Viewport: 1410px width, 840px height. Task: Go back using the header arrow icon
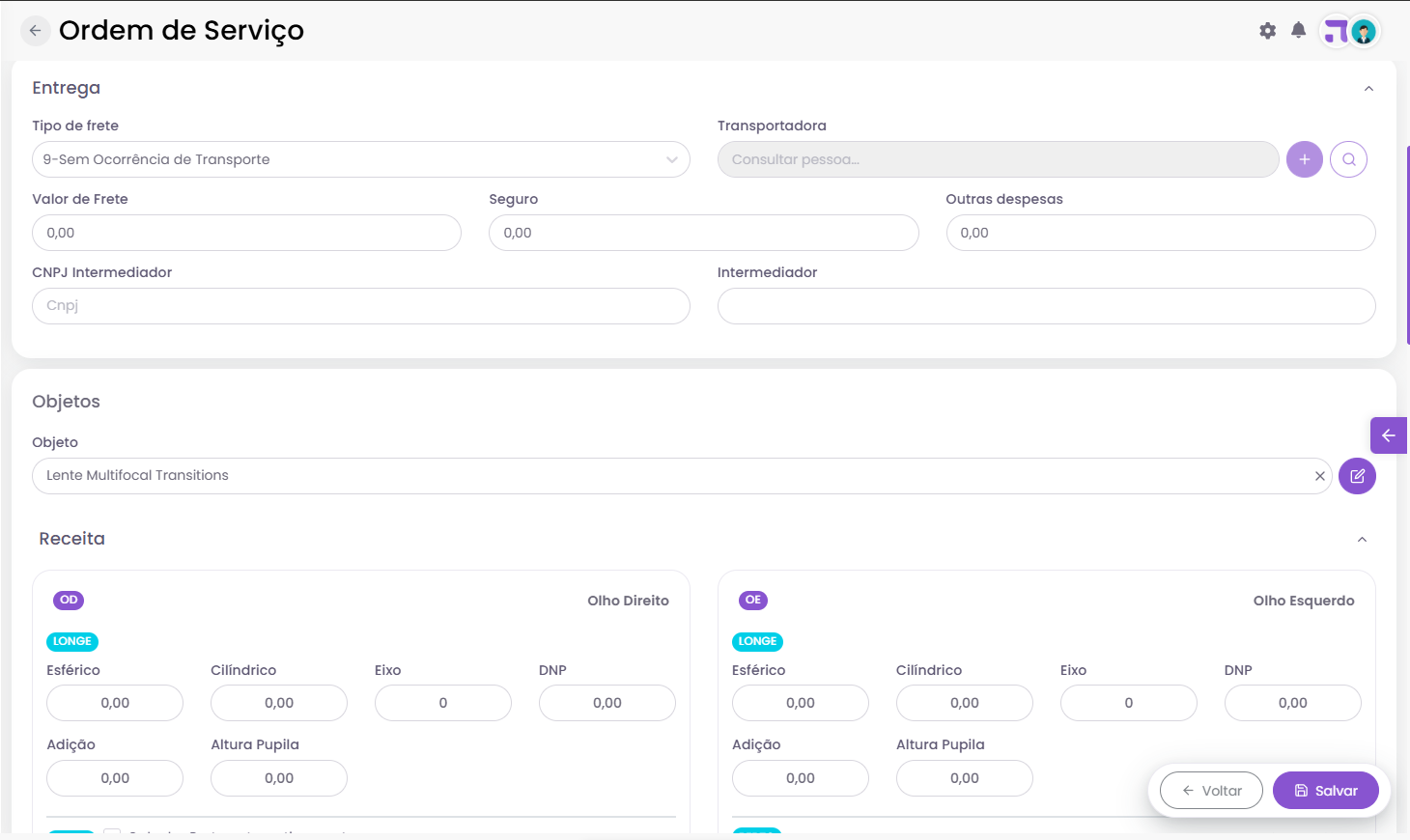click(x=35, y=31)
